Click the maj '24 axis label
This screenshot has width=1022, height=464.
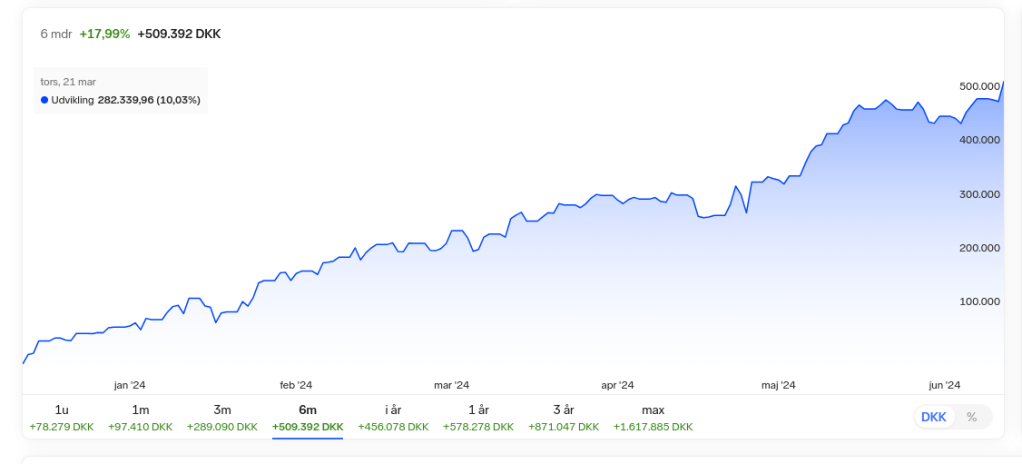(778, 385)
